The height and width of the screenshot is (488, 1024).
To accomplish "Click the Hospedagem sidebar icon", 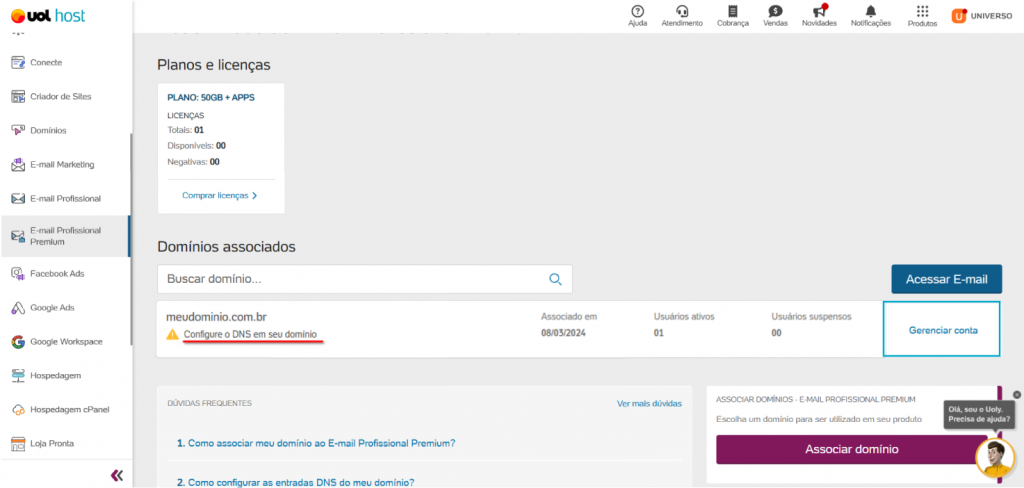I will point(18,376).
